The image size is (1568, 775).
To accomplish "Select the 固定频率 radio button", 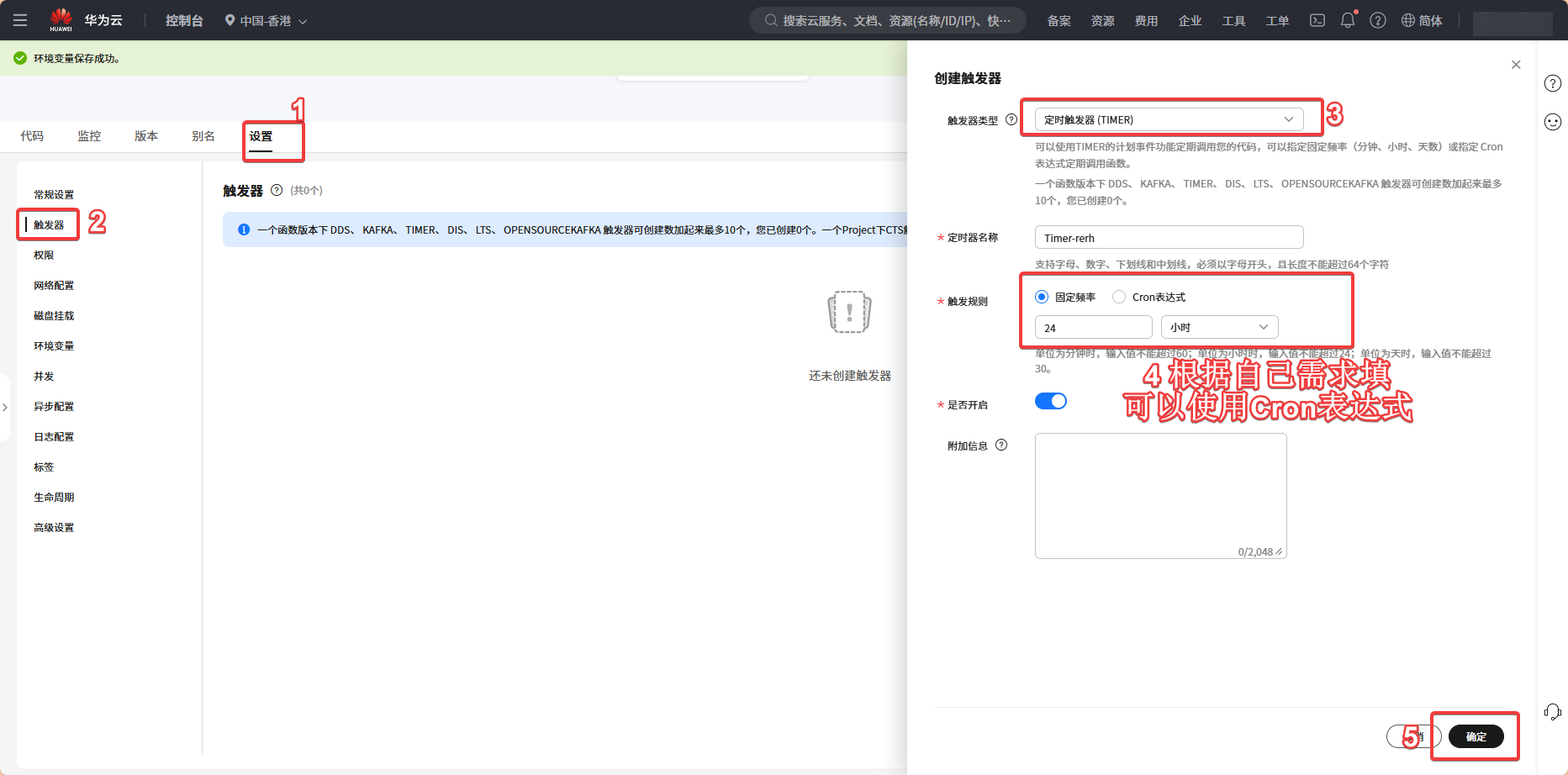I will click(x=1042, y=297).
